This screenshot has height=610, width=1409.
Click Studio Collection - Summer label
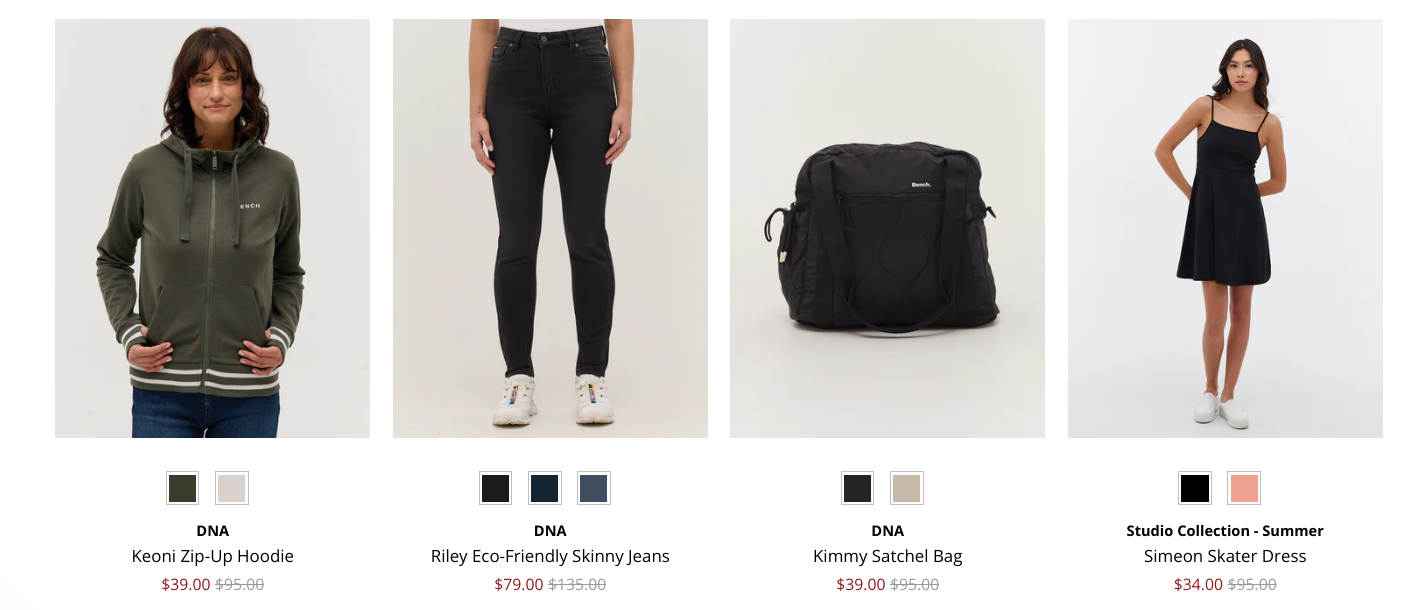(1225, 531)
